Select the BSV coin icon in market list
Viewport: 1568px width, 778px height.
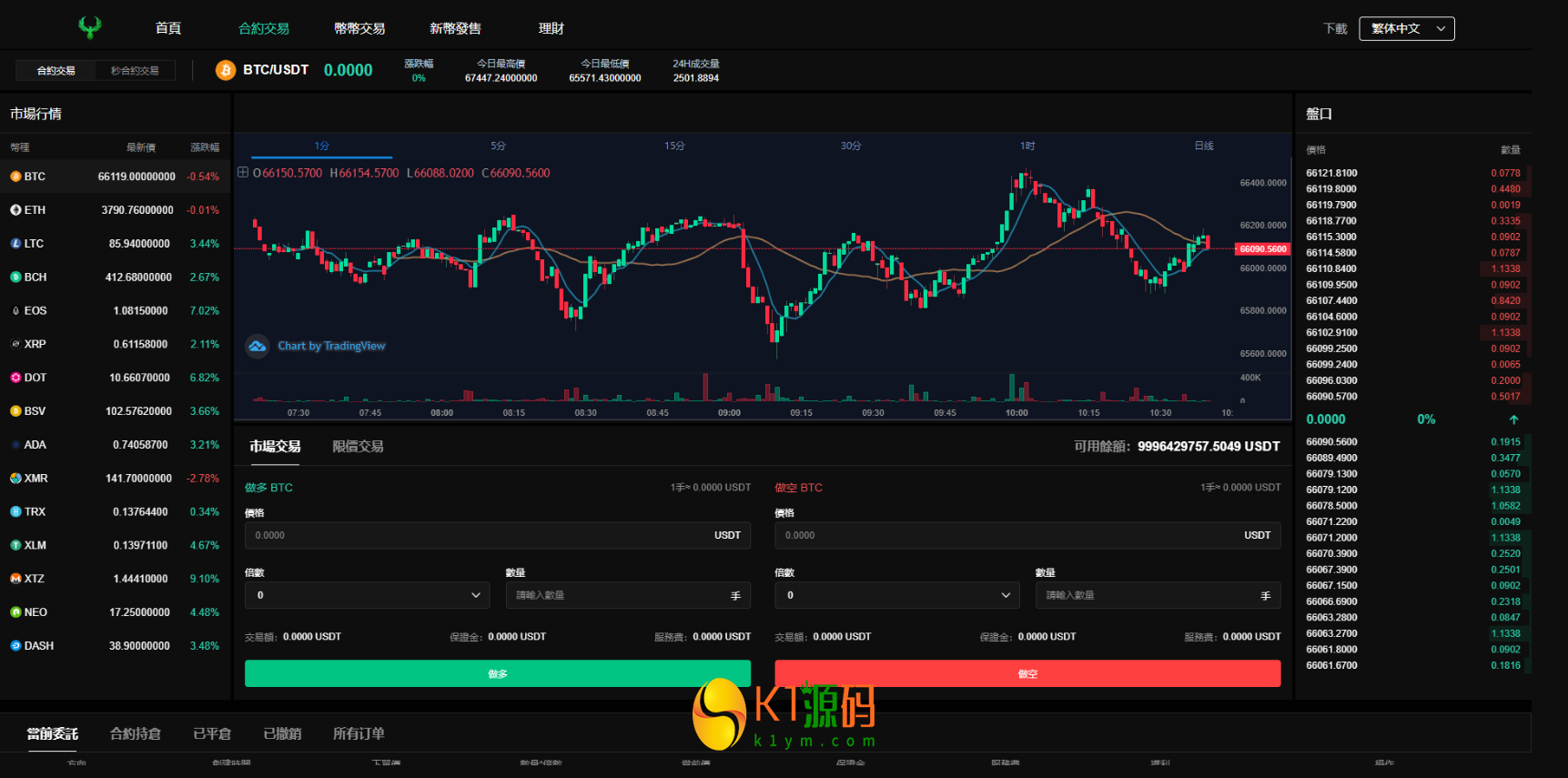pyautogui.click(x=15, y=411)
